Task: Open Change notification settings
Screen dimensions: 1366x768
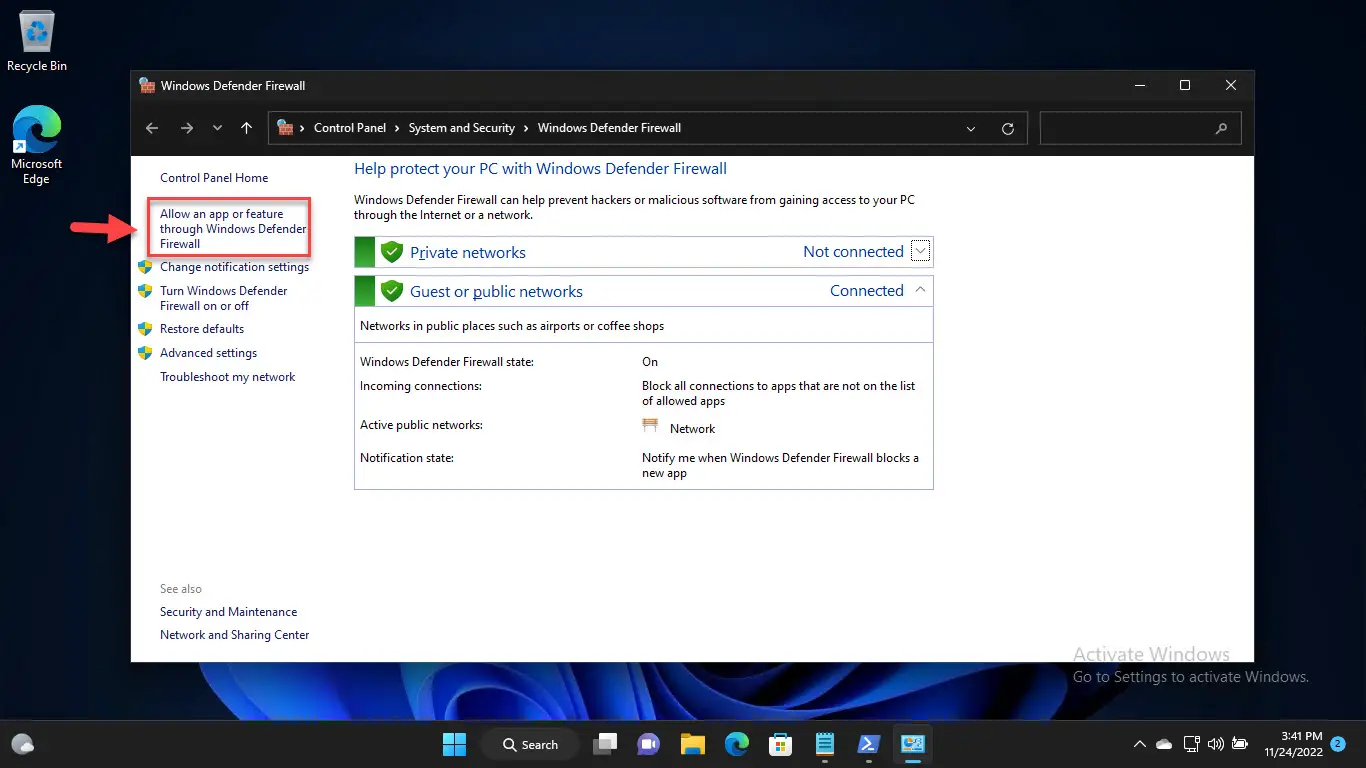Action: tap(234, 267)
